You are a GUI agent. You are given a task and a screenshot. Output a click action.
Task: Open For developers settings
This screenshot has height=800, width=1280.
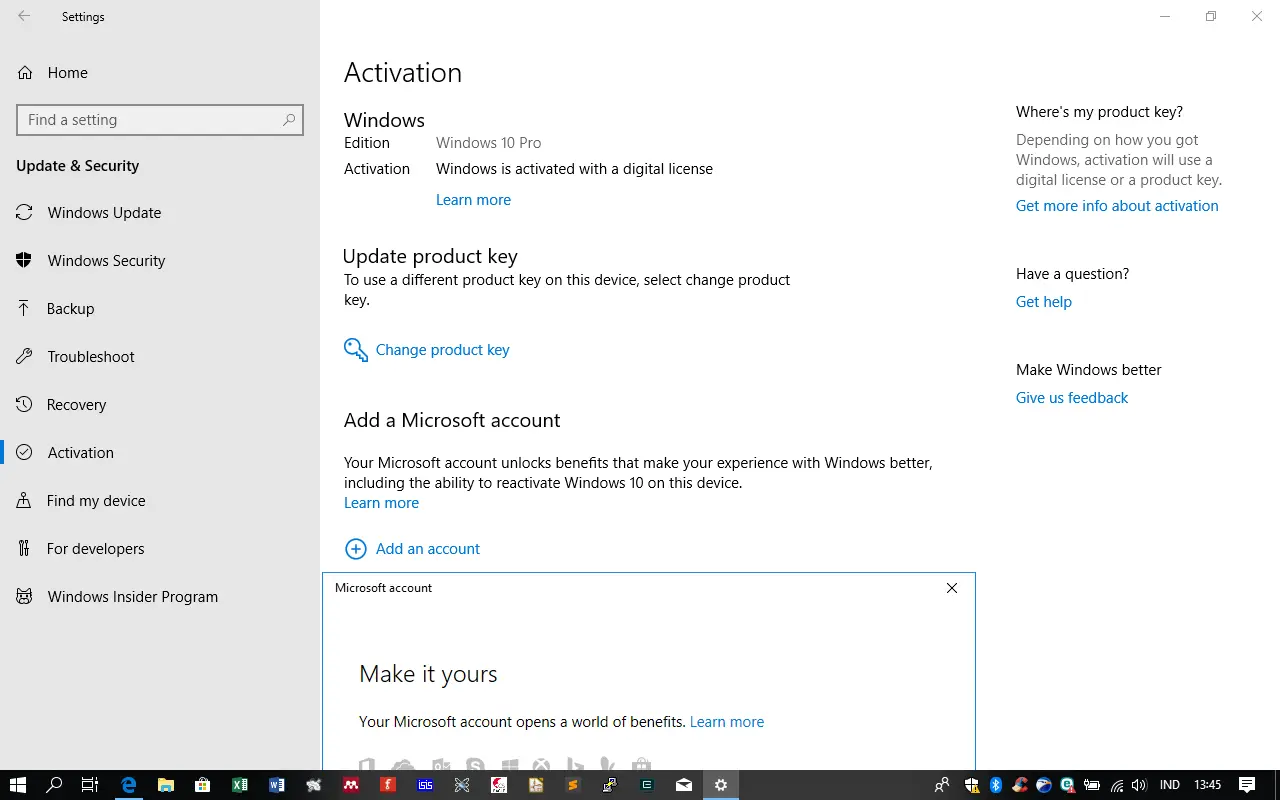point(95,549)
